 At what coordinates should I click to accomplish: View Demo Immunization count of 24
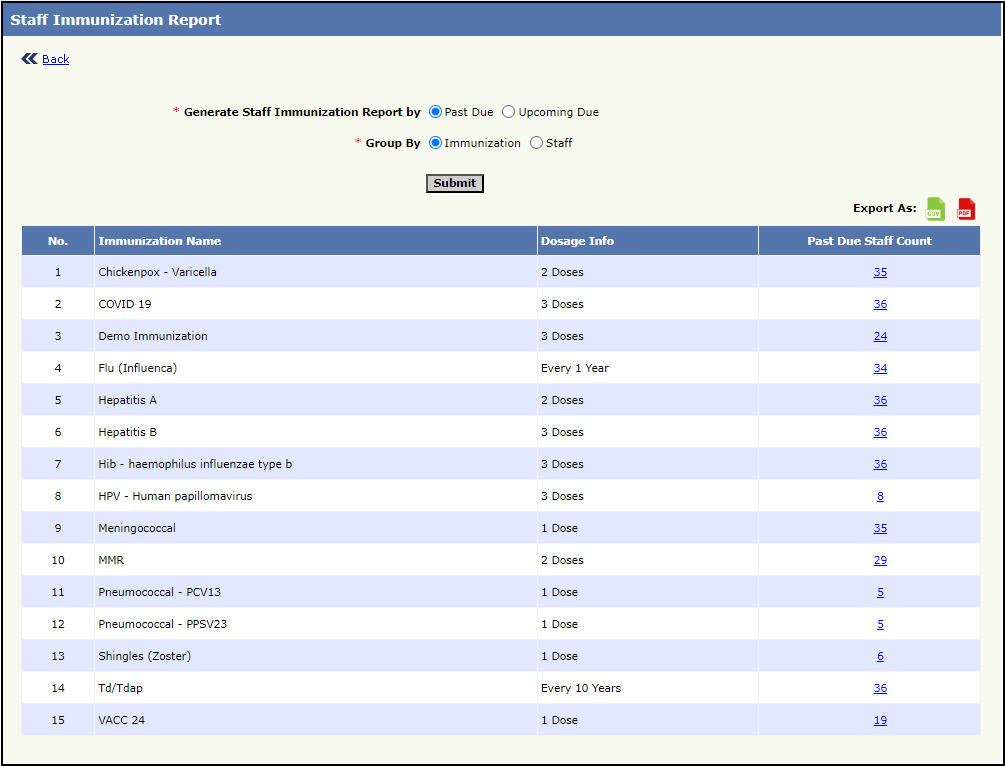[x=880, y=336]
